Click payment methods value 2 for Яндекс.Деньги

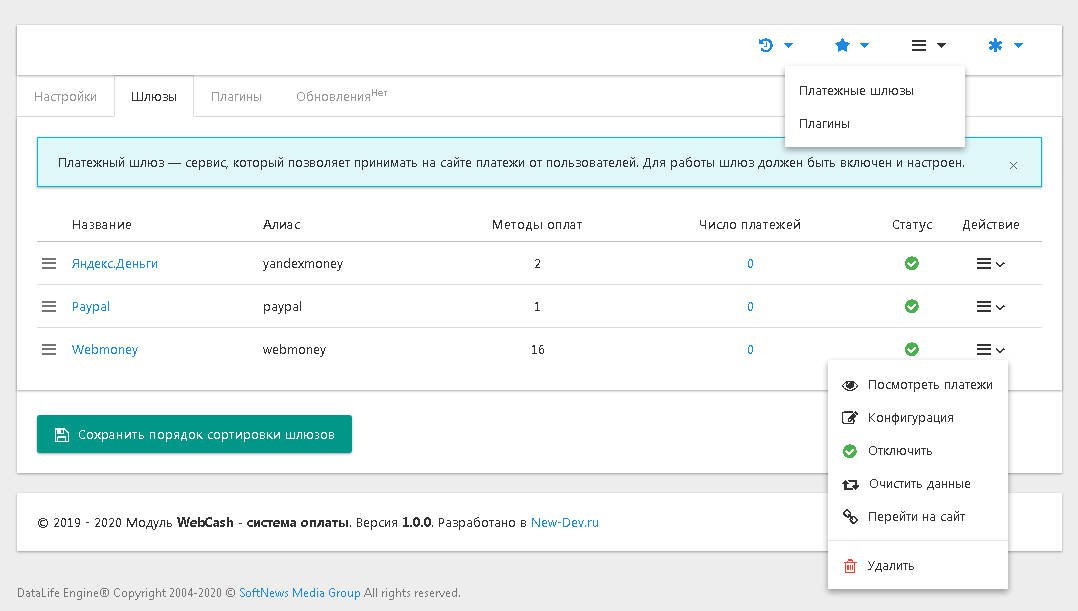[x=537, y=263]
